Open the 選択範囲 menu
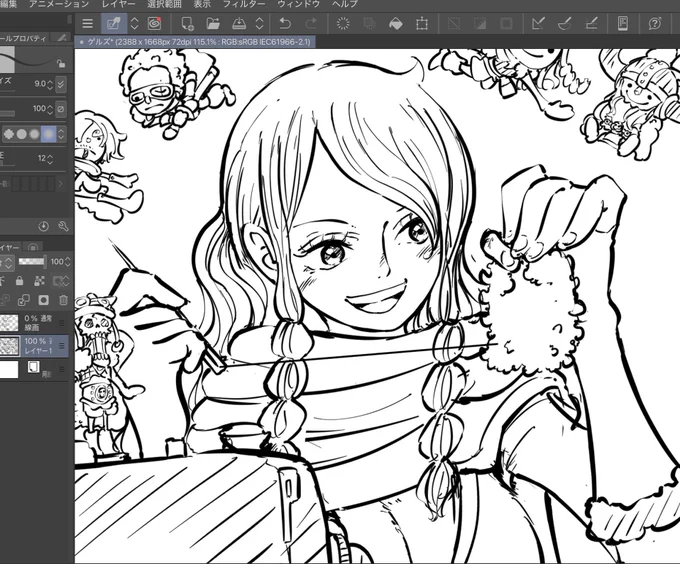Screen dimensions: 680x564 pyautogui.click(x=164, y=4)
